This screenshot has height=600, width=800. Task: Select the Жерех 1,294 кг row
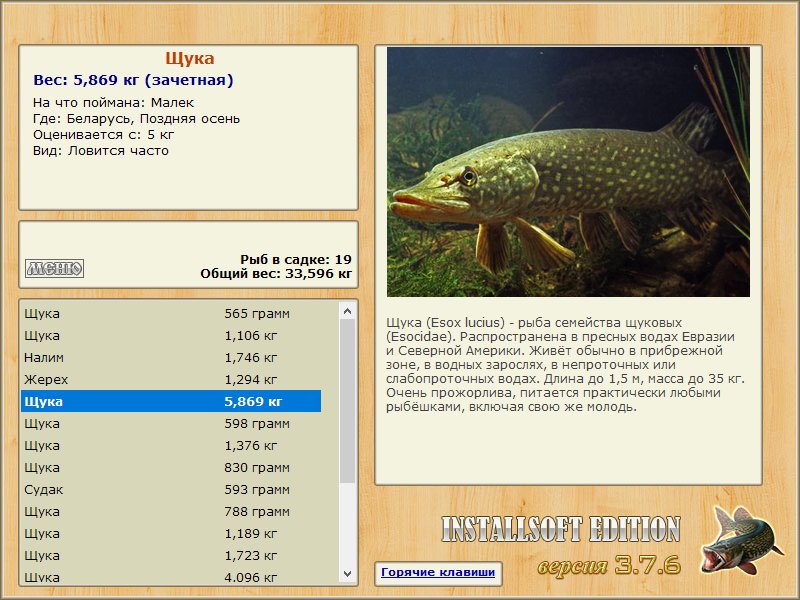point(171,380)
